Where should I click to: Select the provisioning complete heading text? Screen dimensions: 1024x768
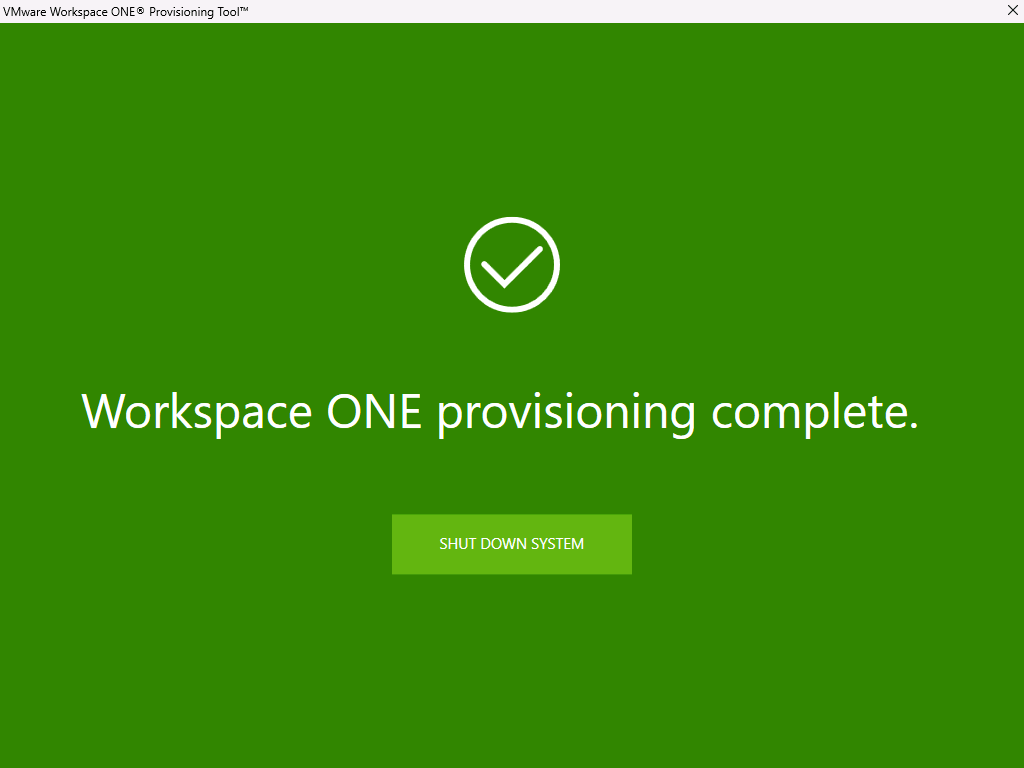(500, 412)
